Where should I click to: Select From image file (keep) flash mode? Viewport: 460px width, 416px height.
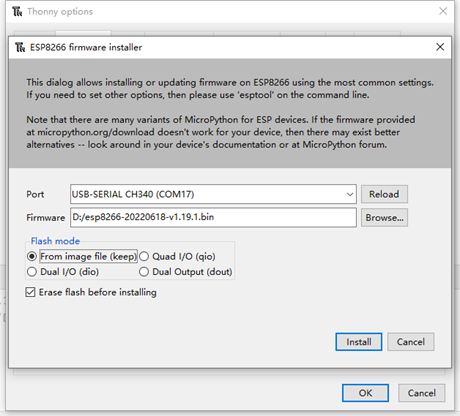coord(32,256)
